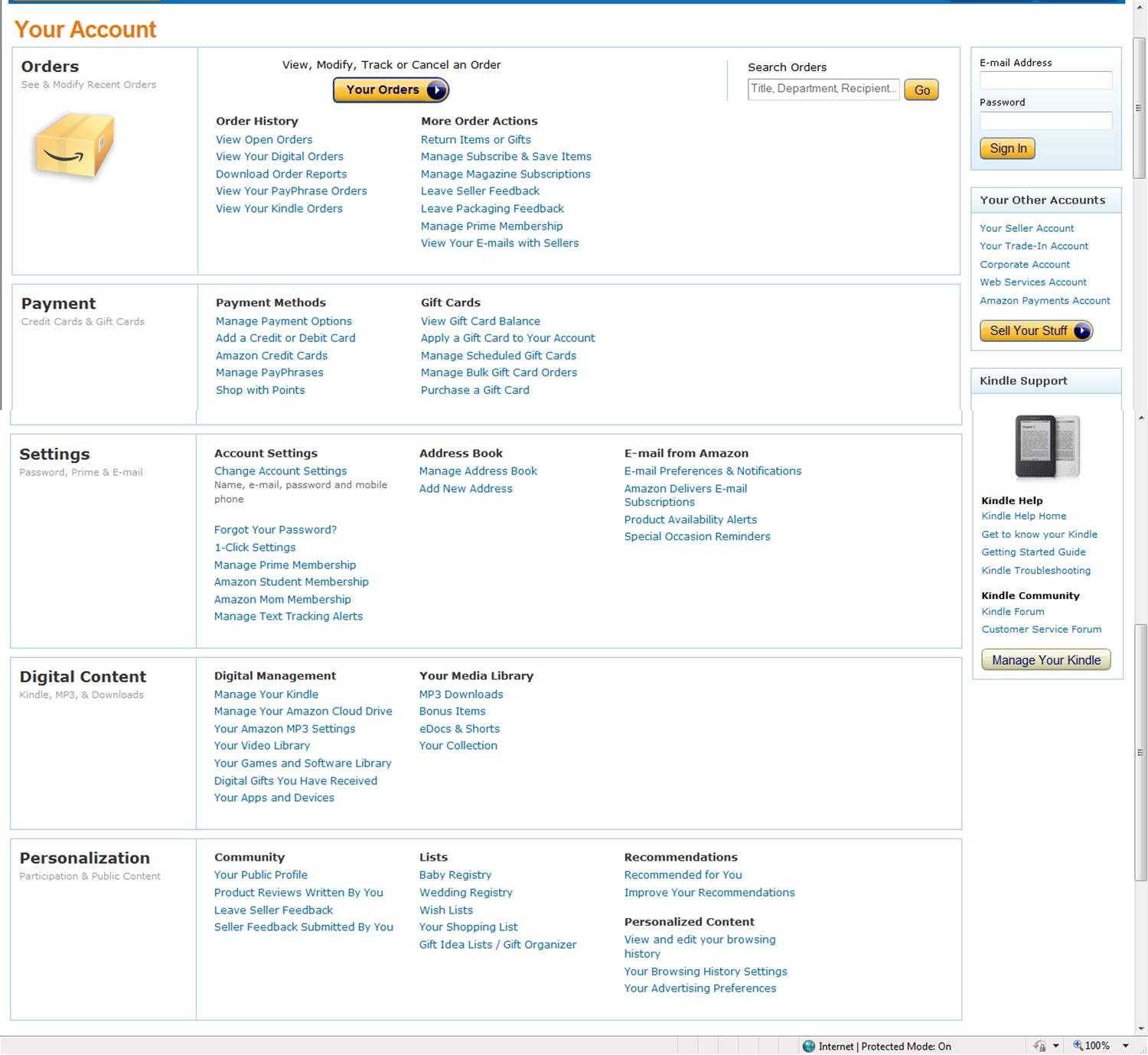Click the Amazon shipping box image
The width and height of the screenshot is (1148, 1055).
coord(73,145)
